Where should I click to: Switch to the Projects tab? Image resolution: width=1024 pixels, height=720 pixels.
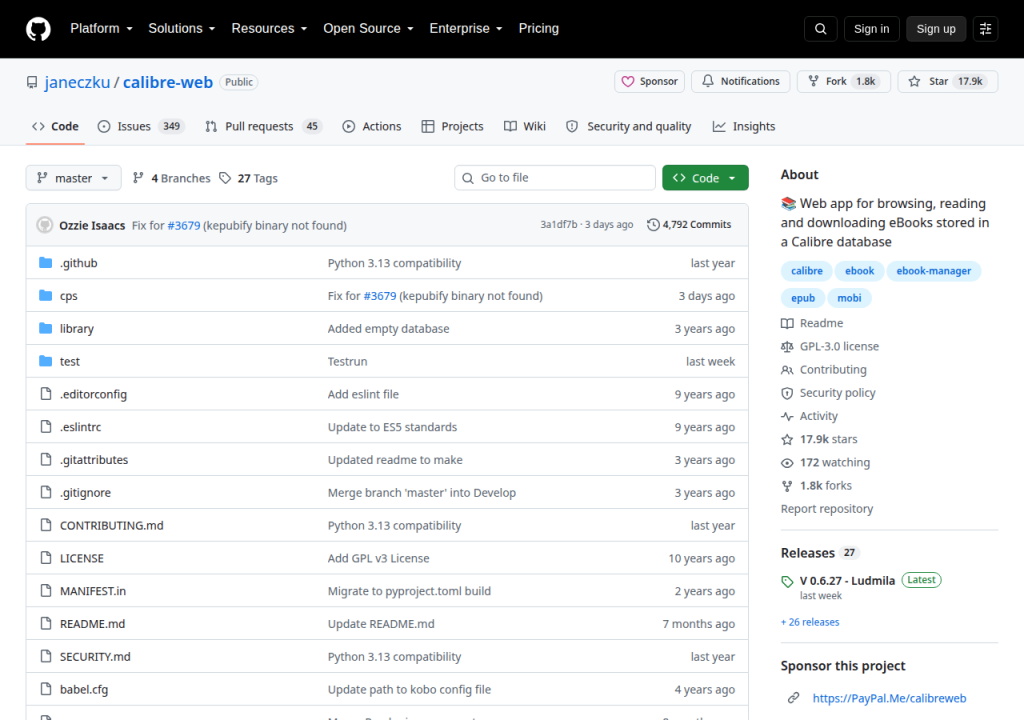(x=453, y=127)
